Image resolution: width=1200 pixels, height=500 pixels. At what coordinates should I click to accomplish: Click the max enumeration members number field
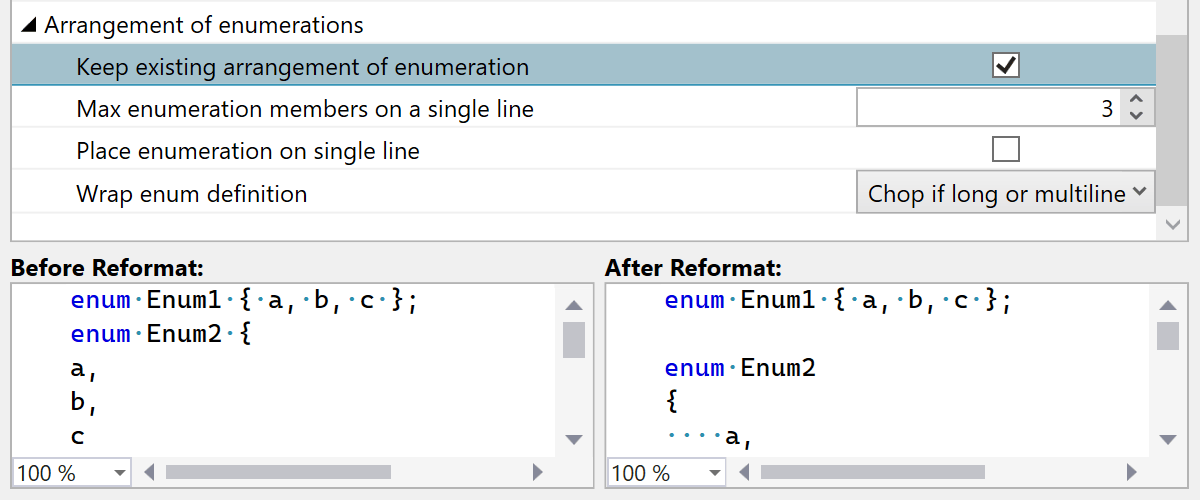(988, 109)
